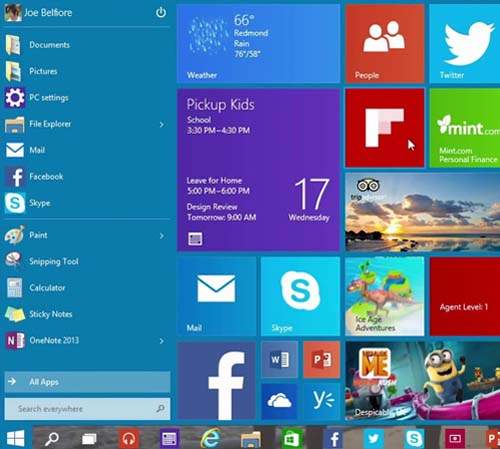Open the People tile

[x=385, y=43]
